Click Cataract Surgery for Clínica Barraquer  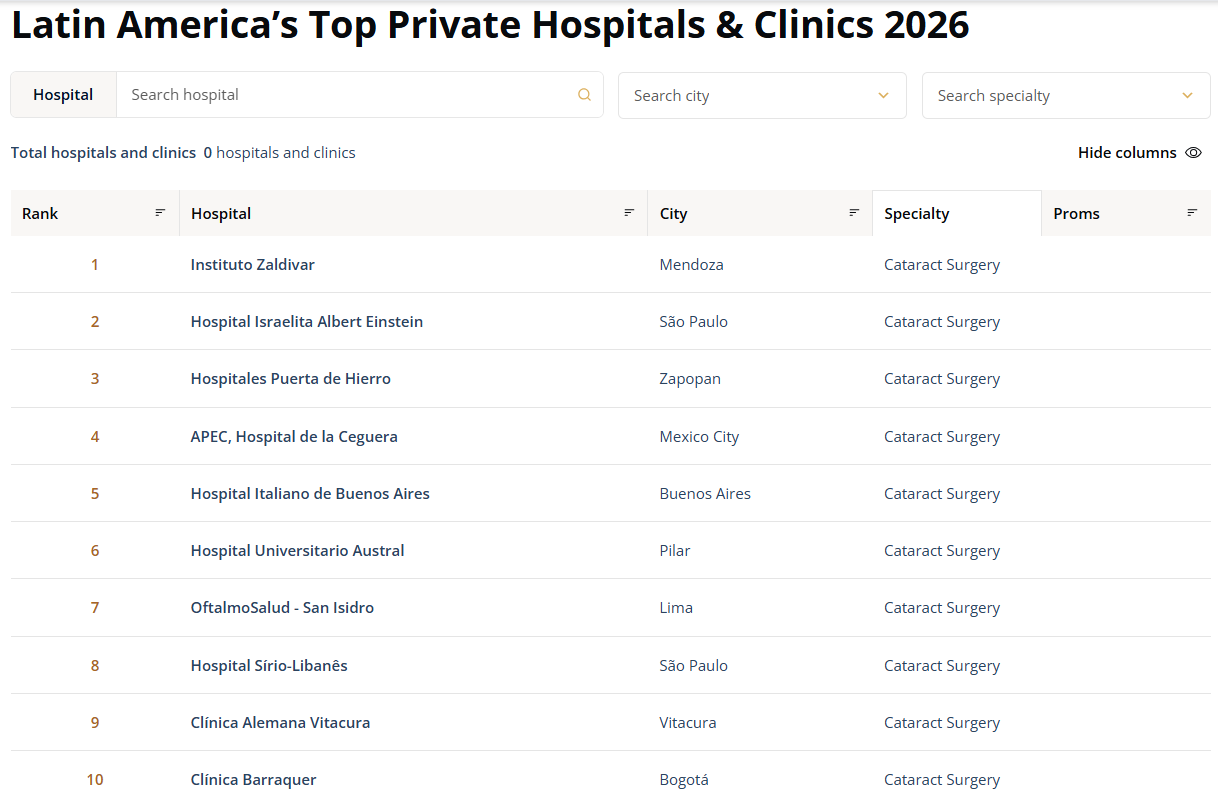click(942, 780)
